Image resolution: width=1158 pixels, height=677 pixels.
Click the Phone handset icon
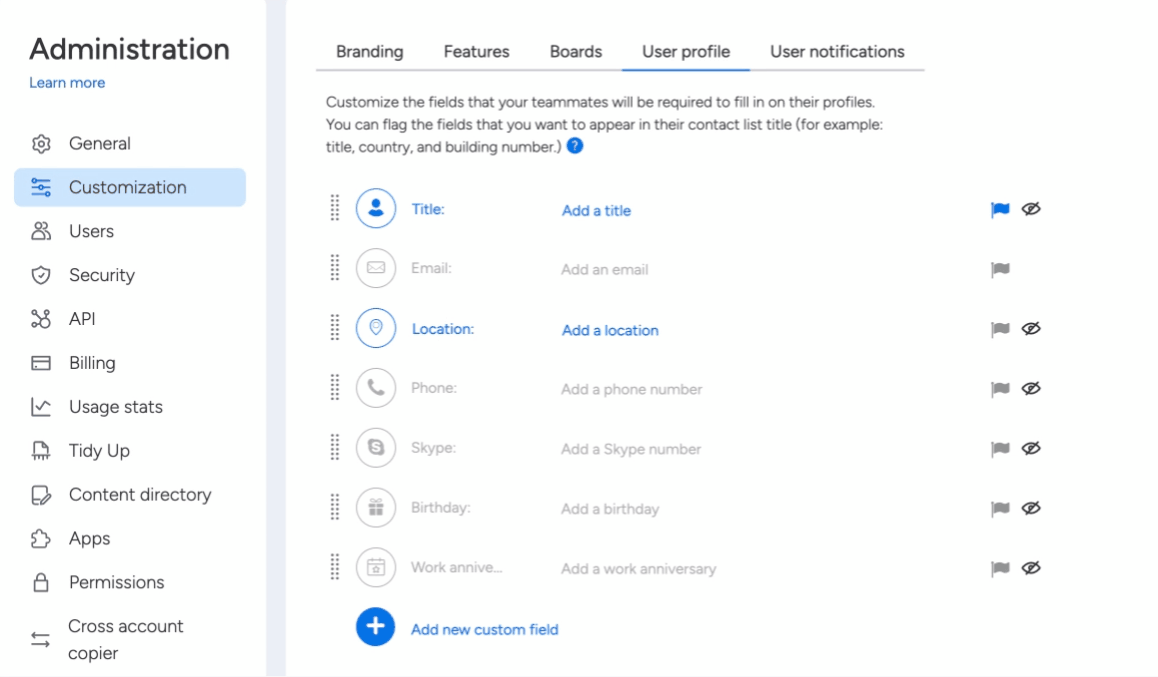pyautogui.click(x=376, y=388)
